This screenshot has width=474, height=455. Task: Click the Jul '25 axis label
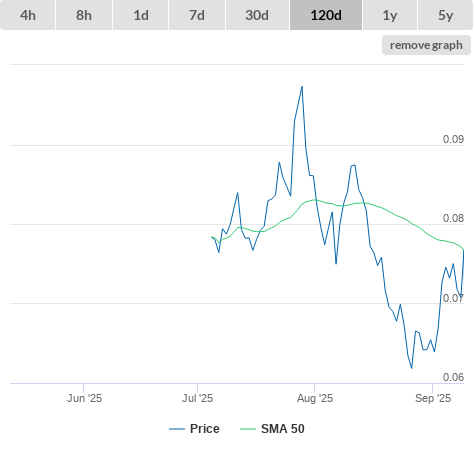pos(197,398)
